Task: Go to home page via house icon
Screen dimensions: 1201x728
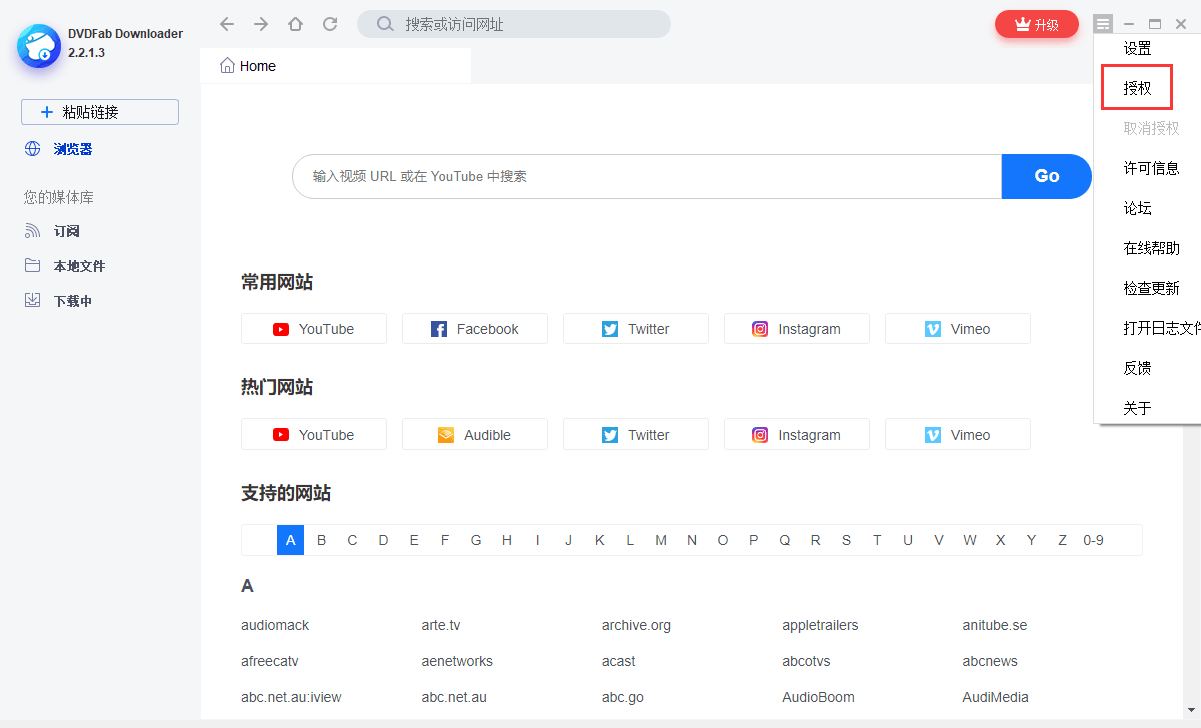Action: point(295,24)
